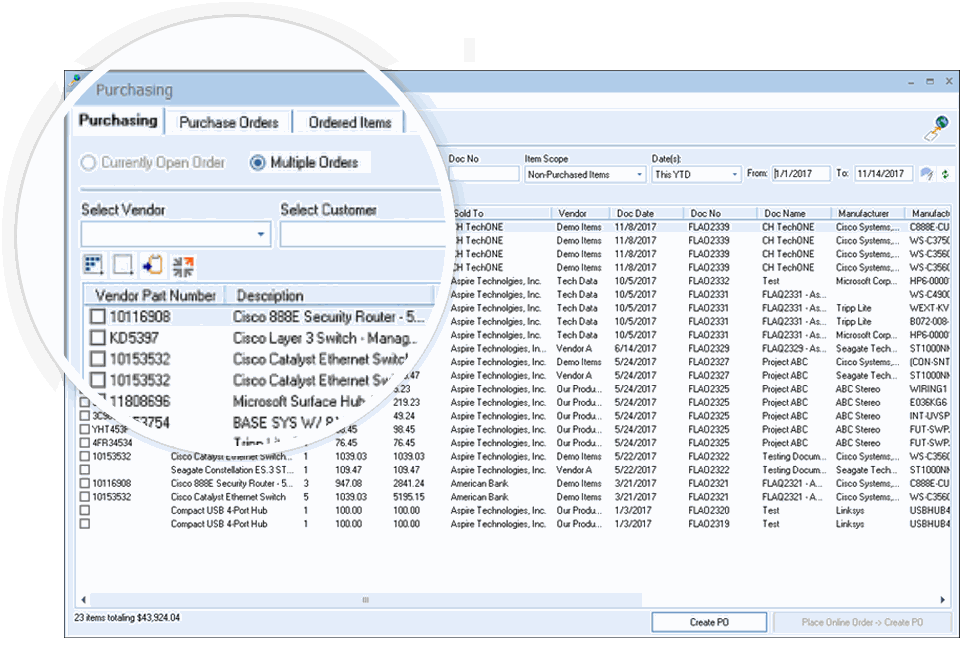969x647 pixels.
Task: Switch to the Purchase Orders tab
Action: click(x=228, y=122)
